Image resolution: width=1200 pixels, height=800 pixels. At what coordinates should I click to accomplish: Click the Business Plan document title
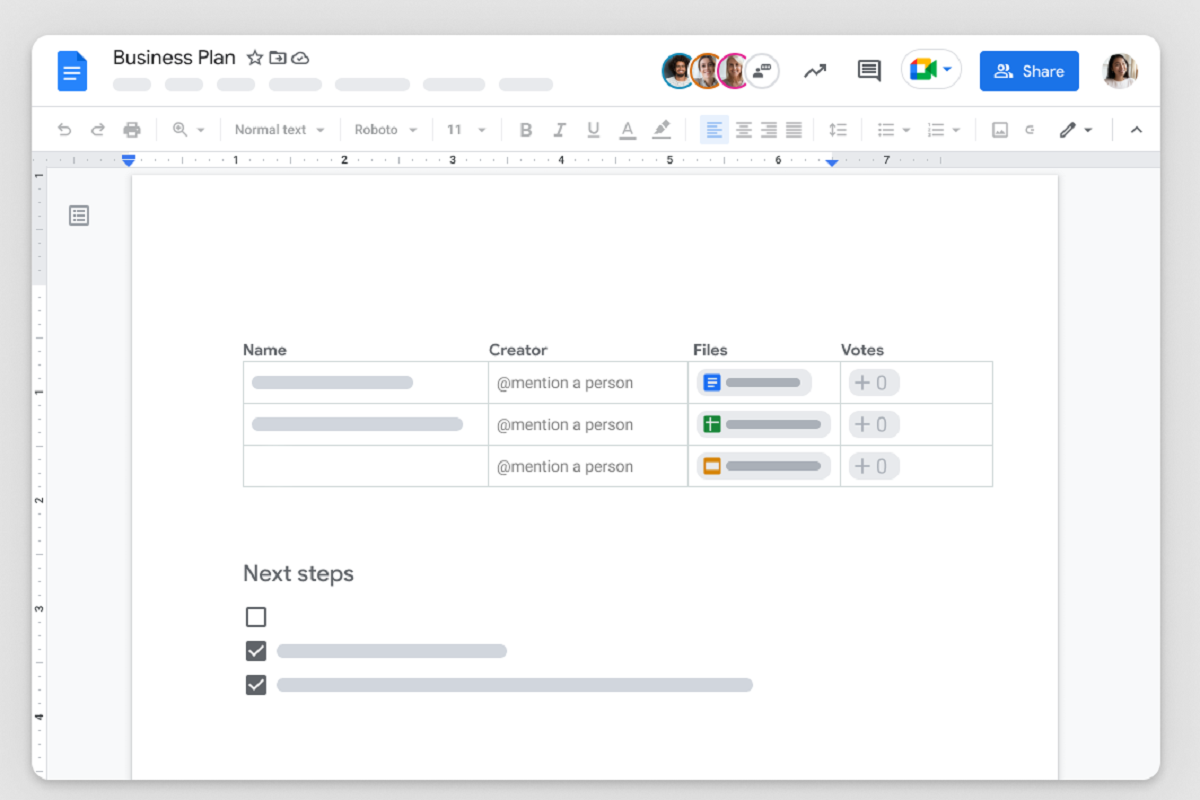(174, 57)
